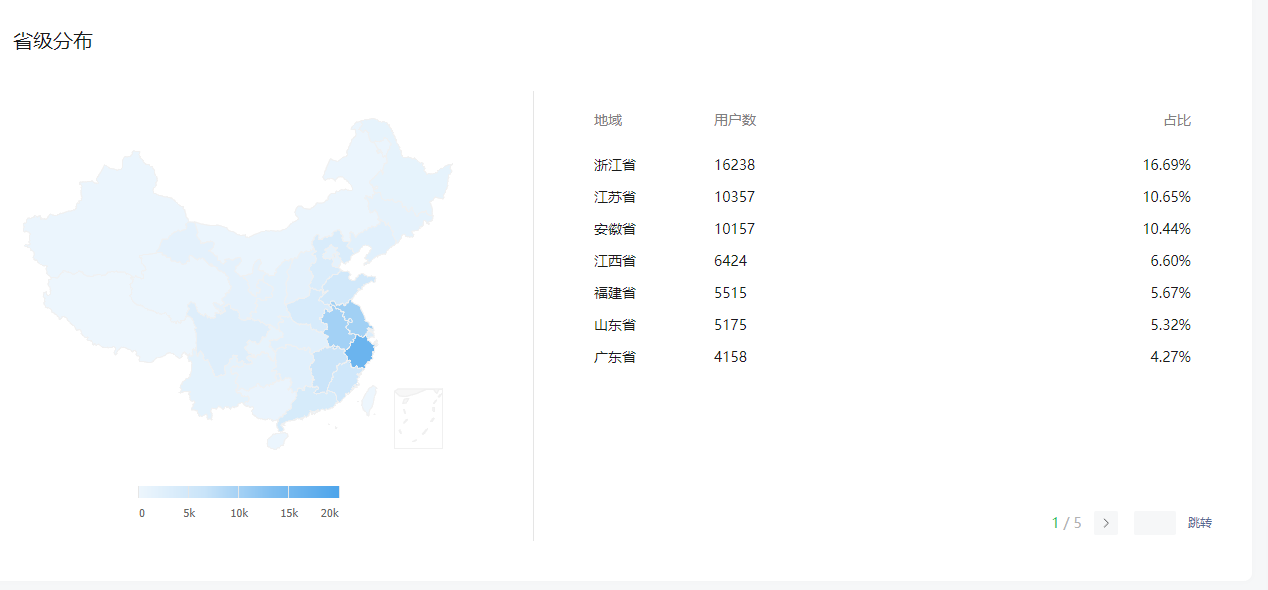Click the percentage 6.60%

coord(1171,261)
